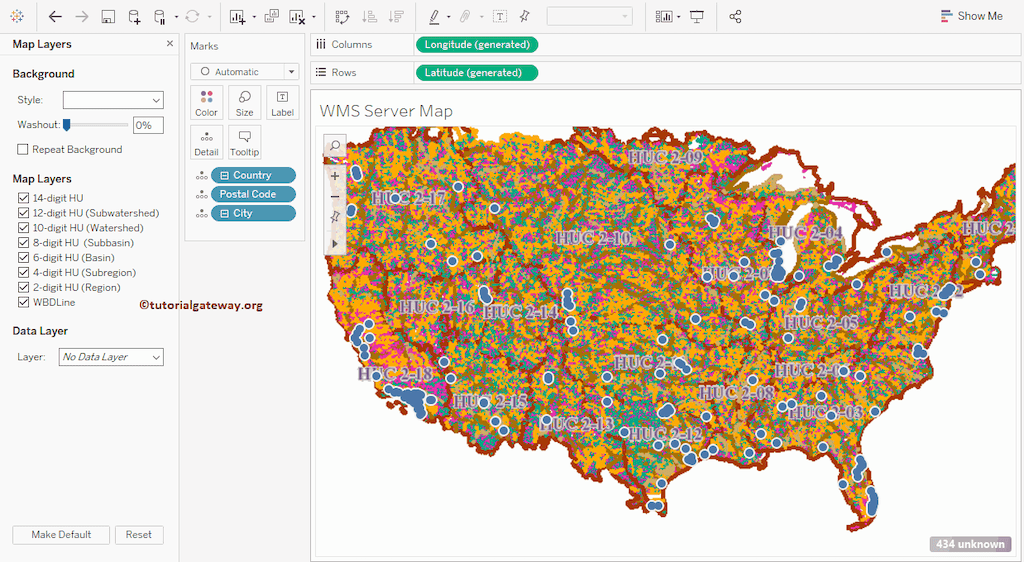Open the Show Me panel
Image resolution: width=1024 pixels, height=562 pixels.
(x=971, y=16)
